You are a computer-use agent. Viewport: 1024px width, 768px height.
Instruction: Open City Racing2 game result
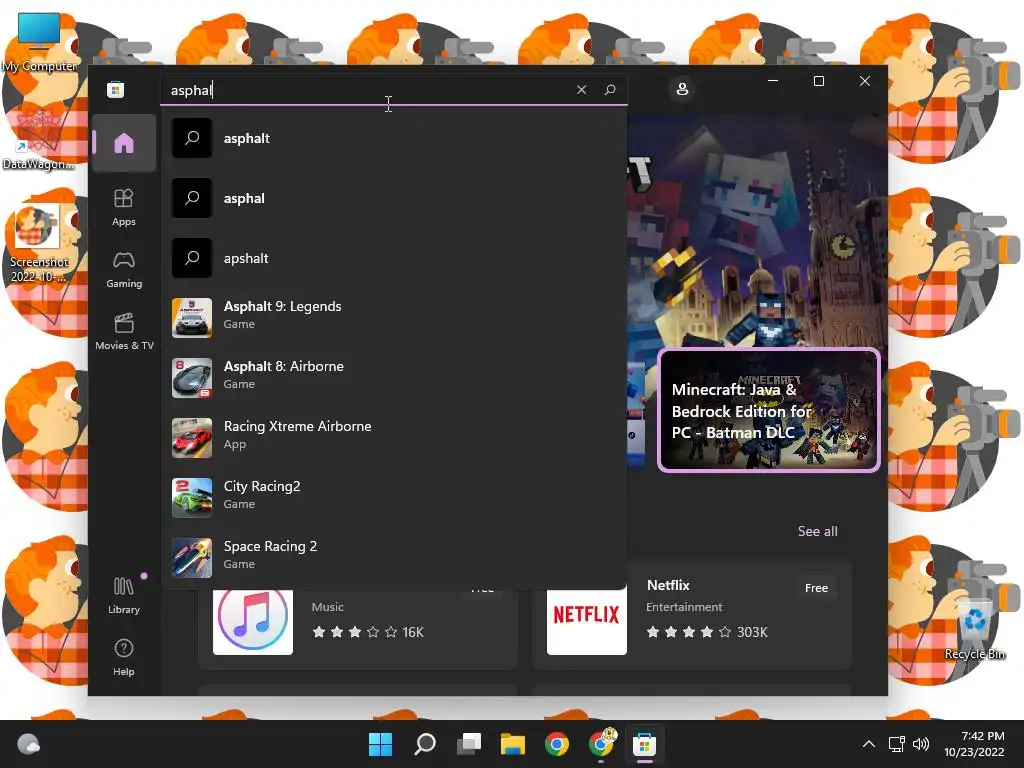pyautogui.click(x=394, y=498)
